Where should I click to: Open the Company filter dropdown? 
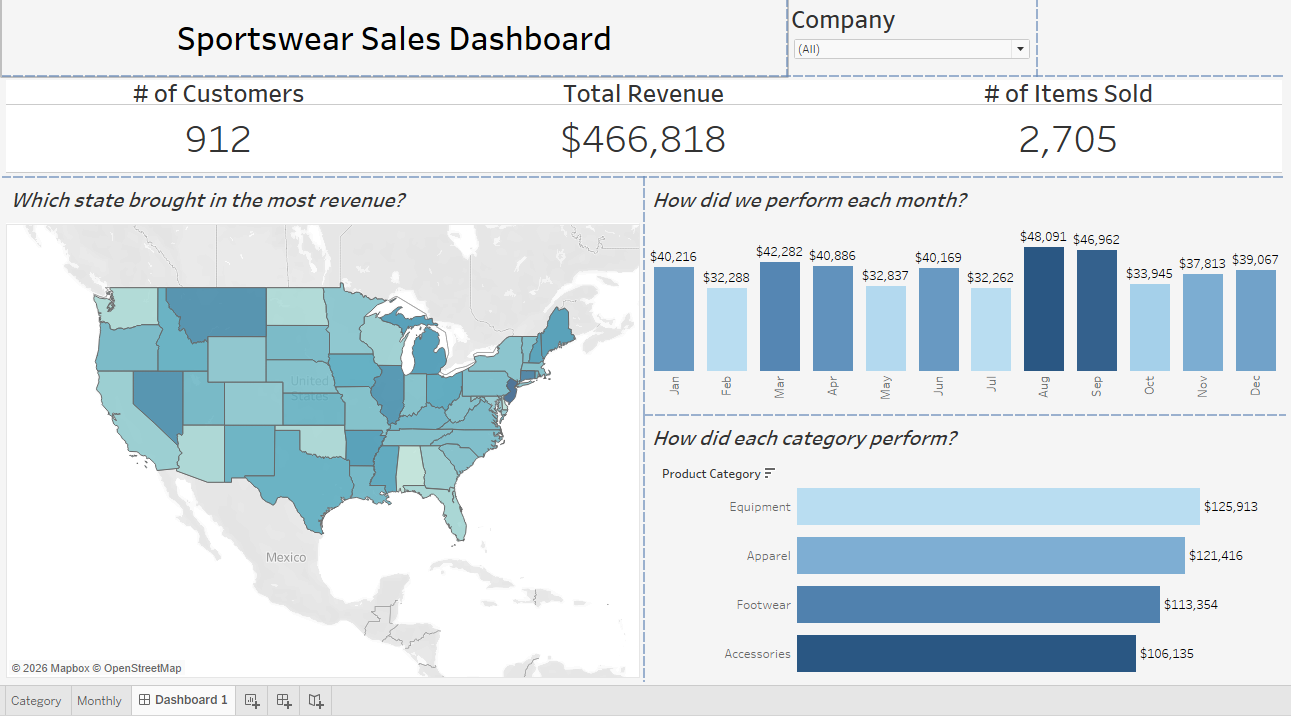(1020, 48)
